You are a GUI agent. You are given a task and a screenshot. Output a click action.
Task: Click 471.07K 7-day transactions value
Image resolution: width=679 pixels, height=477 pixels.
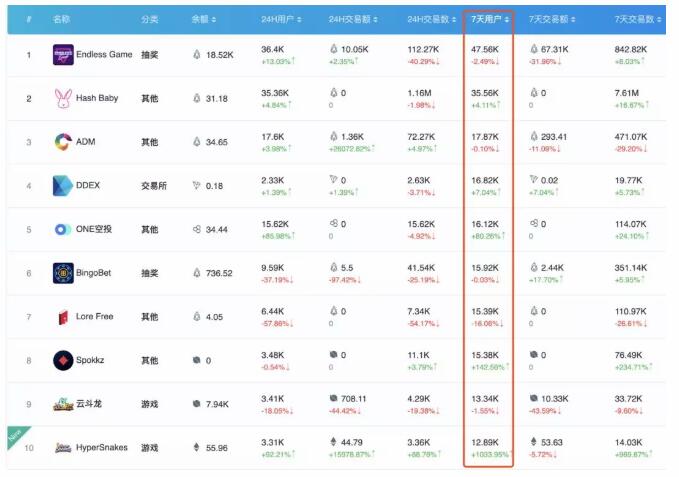tap(630, 137)
